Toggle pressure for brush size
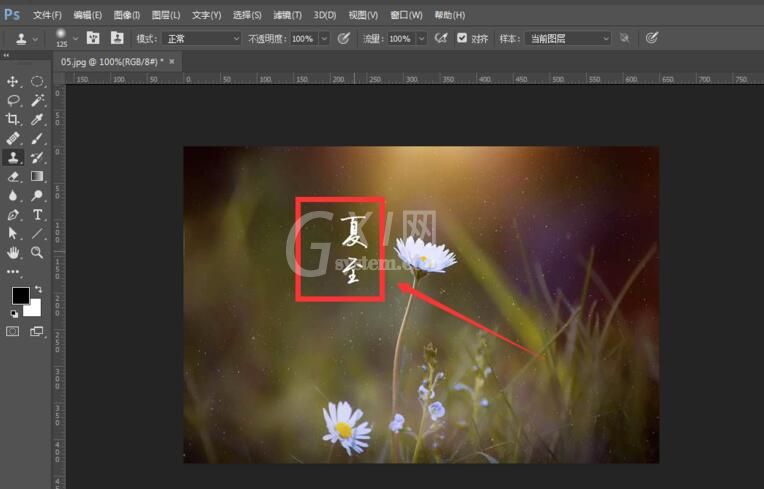Viewport: 764px width, 489px height. 651,38
